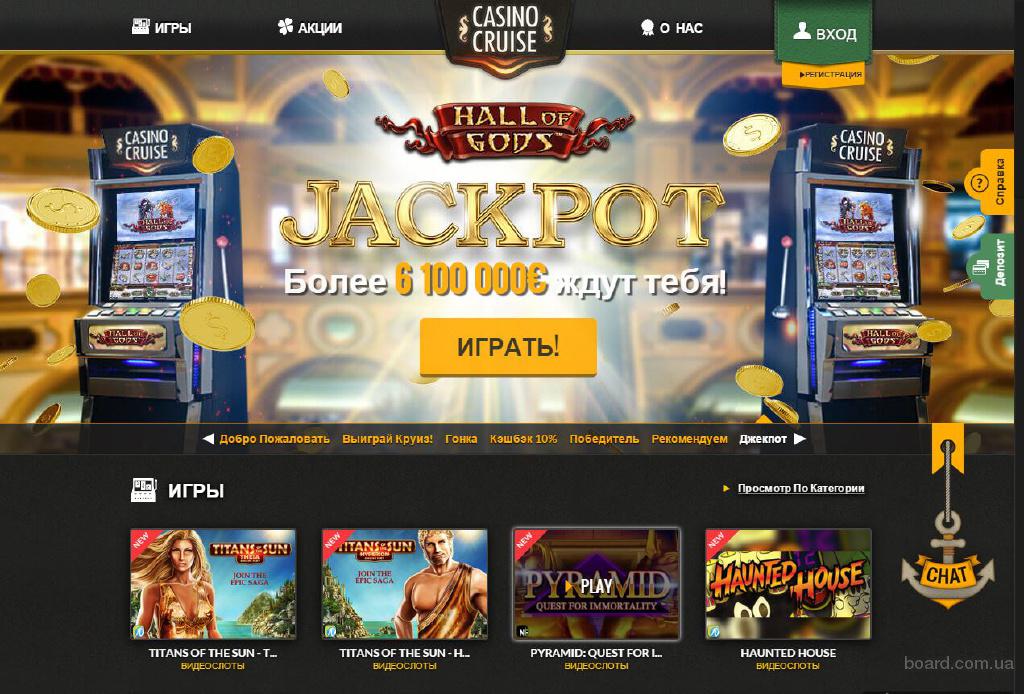Select the Выиграй Круиз! banner tab
Screen dimensions: 1024x694
pyautogui.click(x=387, y=439)
